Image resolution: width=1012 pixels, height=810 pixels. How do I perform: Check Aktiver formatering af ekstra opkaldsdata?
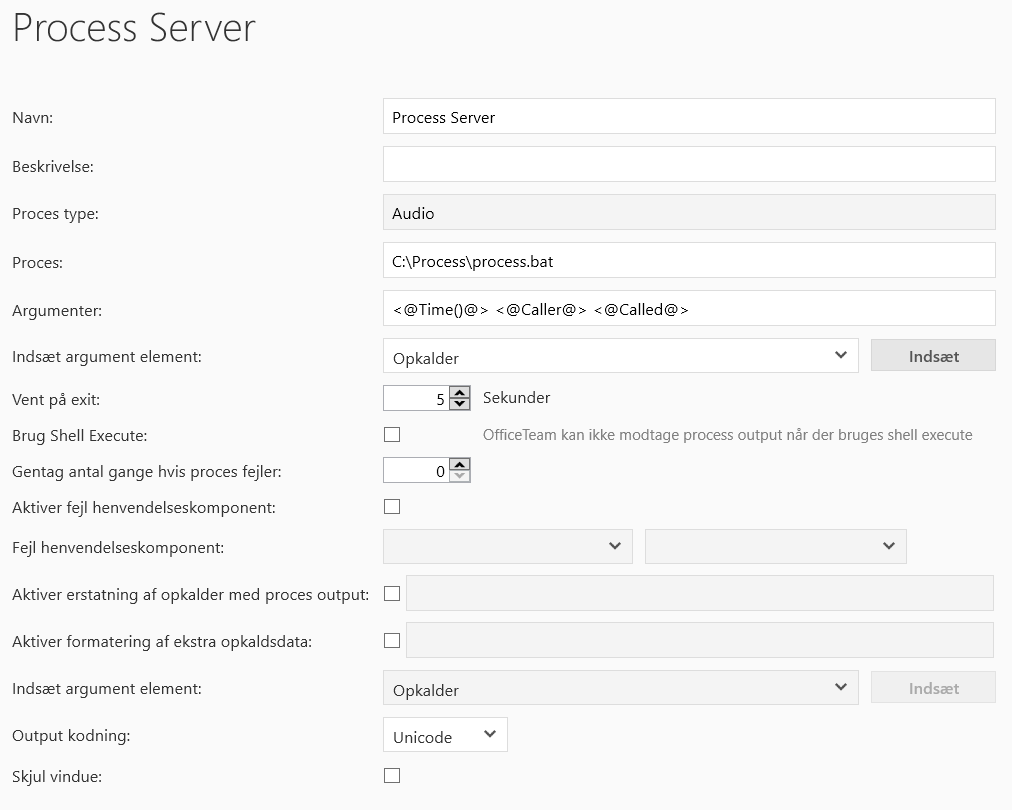[392, 640]
